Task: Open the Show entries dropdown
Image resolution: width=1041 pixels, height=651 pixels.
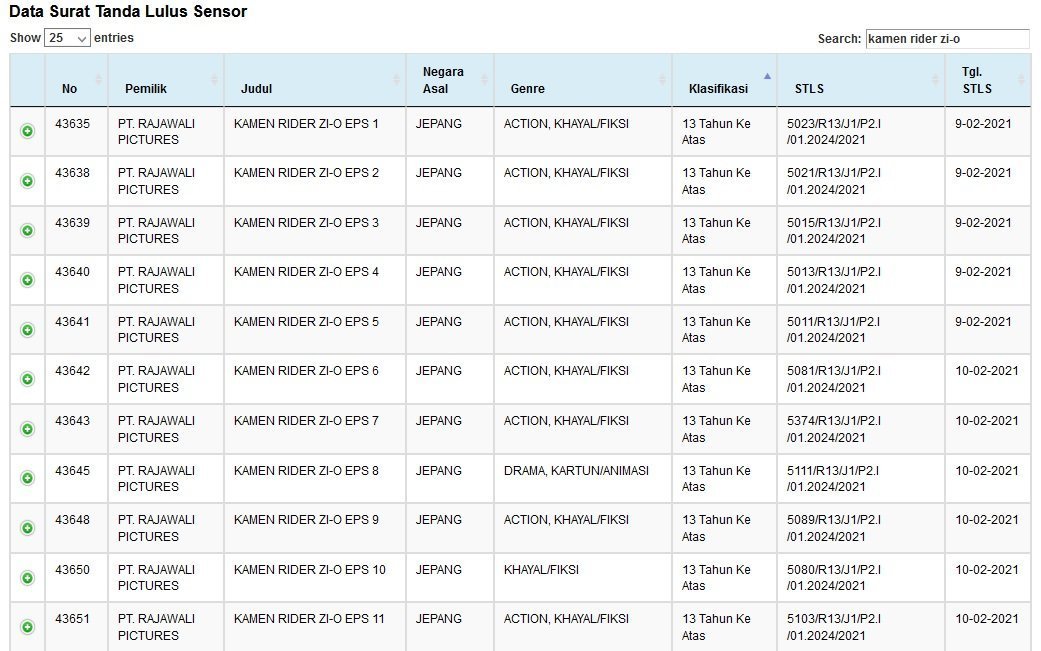Action: point(67,38)
